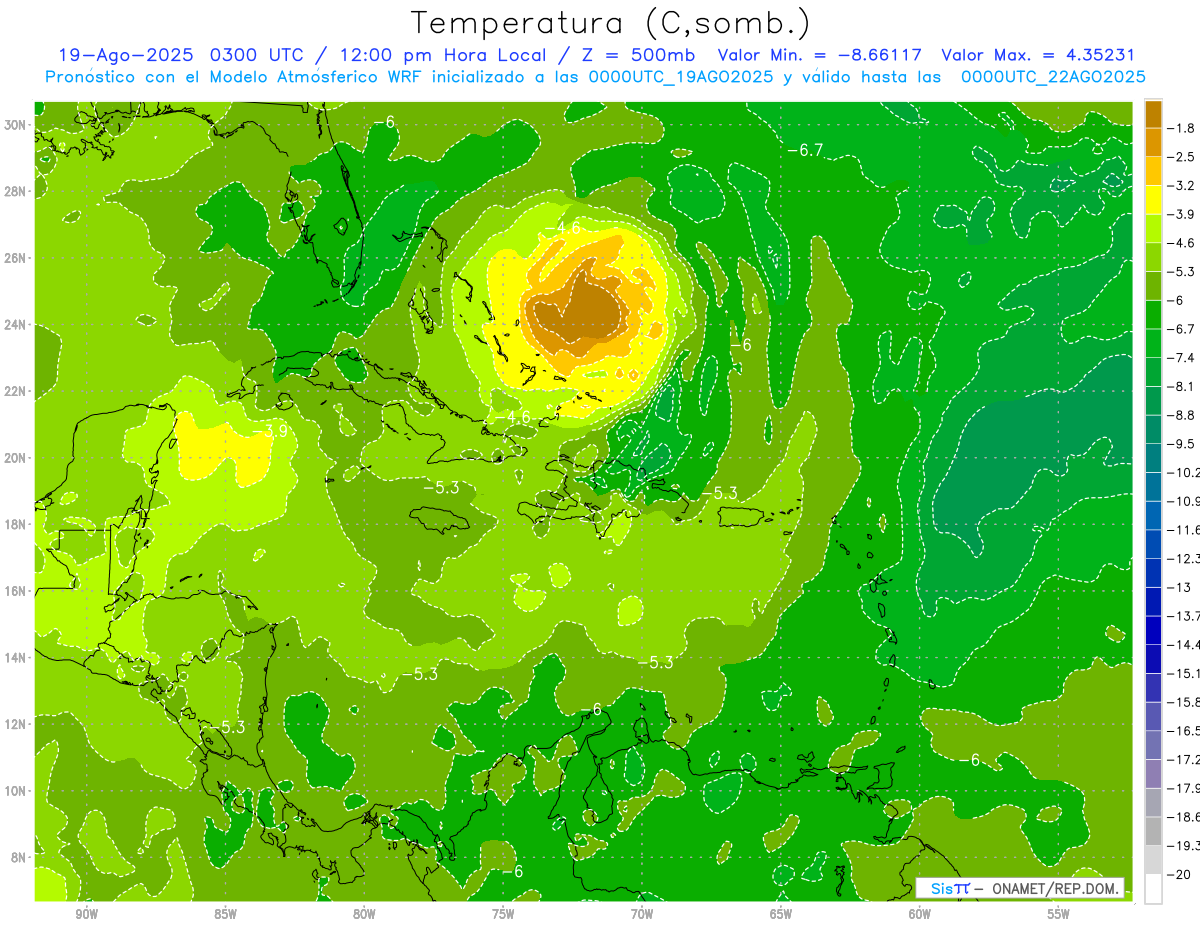Click the "10N" latitude axis label
The height and width of the screenshot is (927, 1200).
tap(15, 790)
